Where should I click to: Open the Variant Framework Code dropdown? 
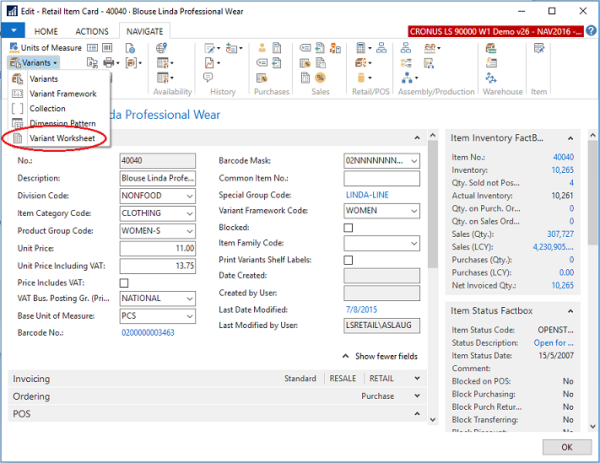click(x=414, y=211)
